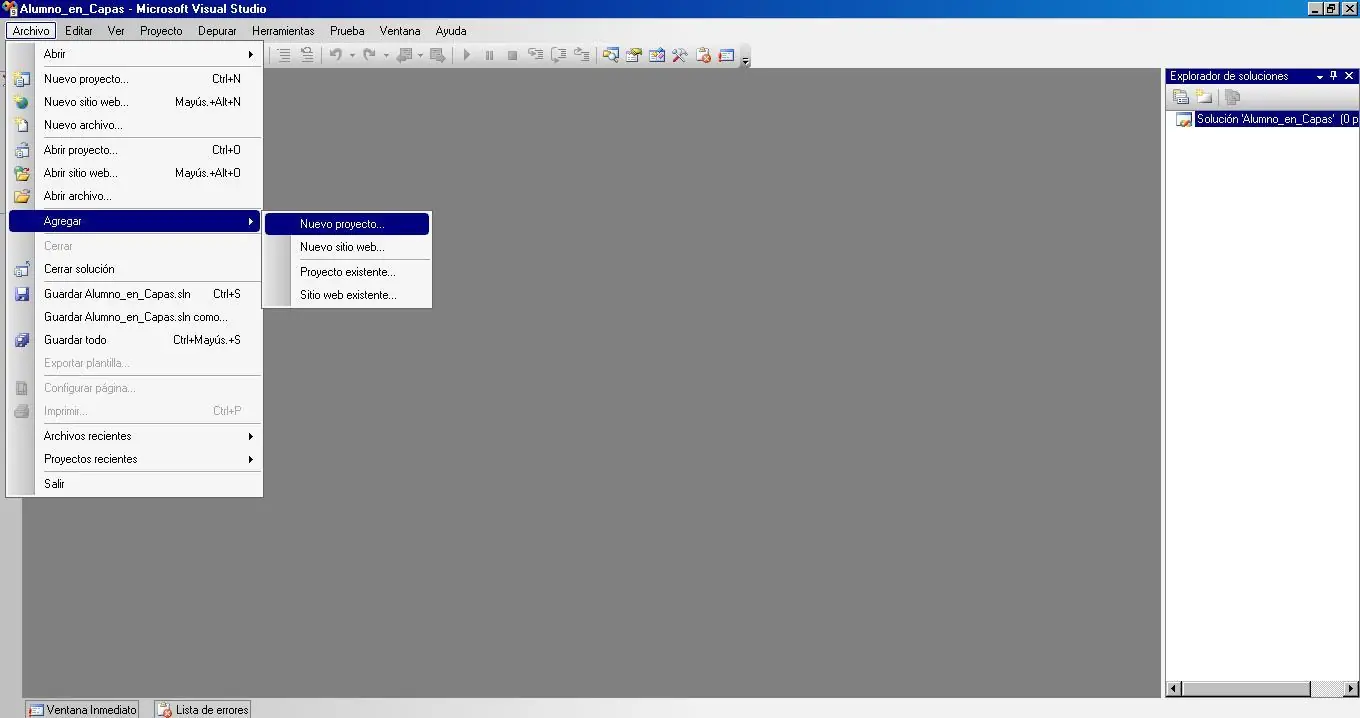
Task: Expand the Abrir submenu entry
Action: pos(135,54)
